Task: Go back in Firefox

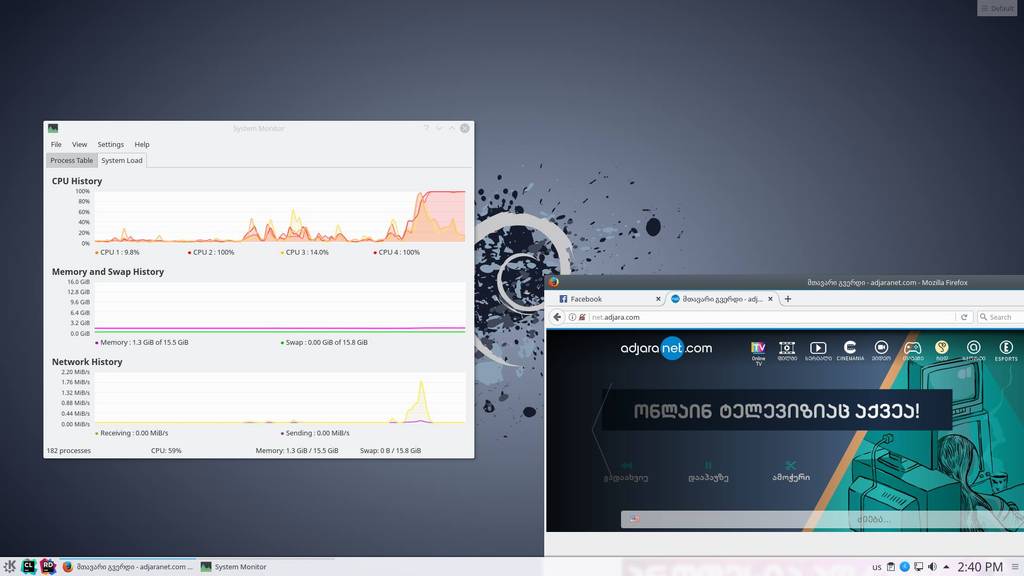Action: point(557,317)
